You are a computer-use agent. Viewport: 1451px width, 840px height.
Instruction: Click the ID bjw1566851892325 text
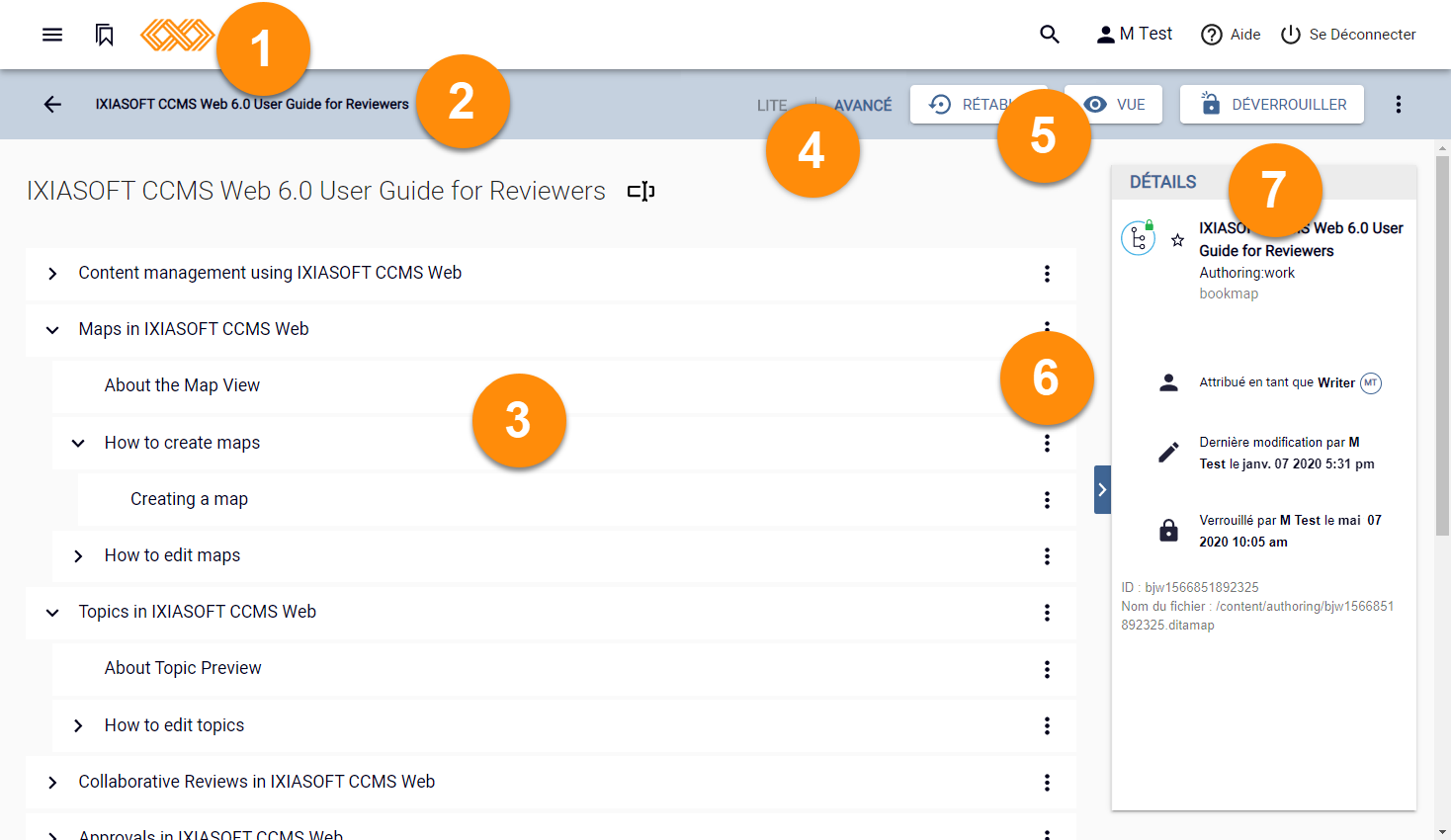[1190, 587]
